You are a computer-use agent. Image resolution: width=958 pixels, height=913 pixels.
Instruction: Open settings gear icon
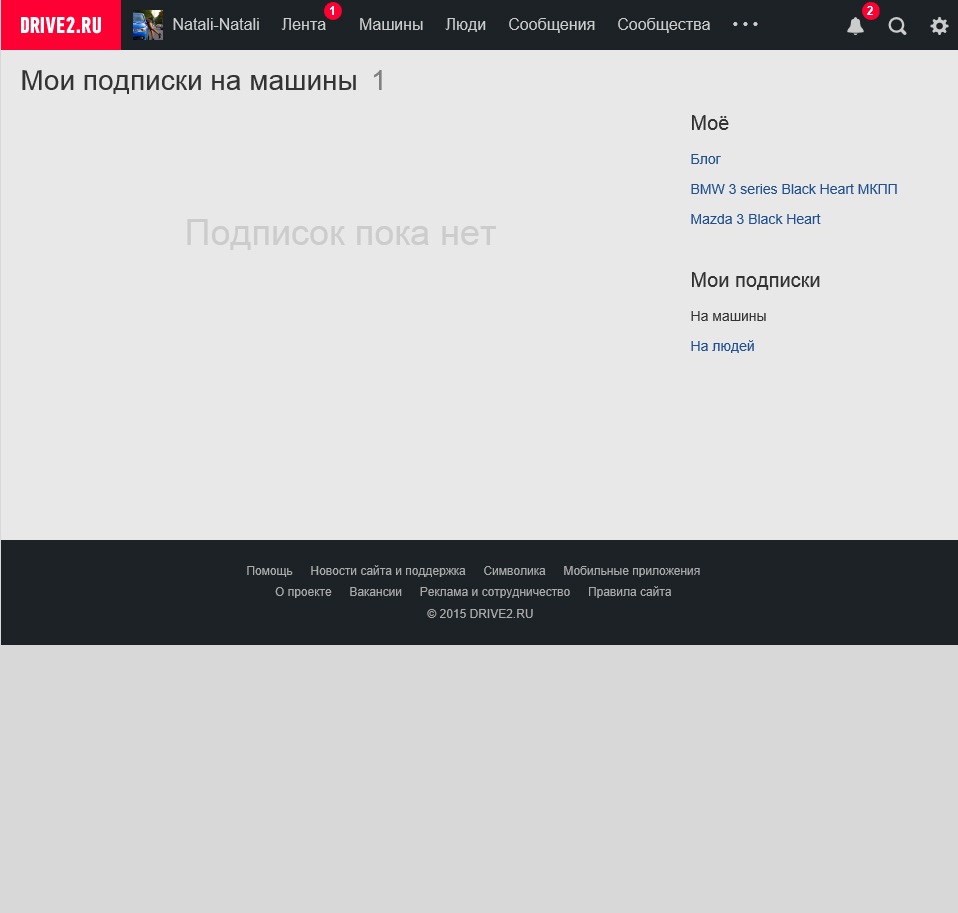point(939,26)
